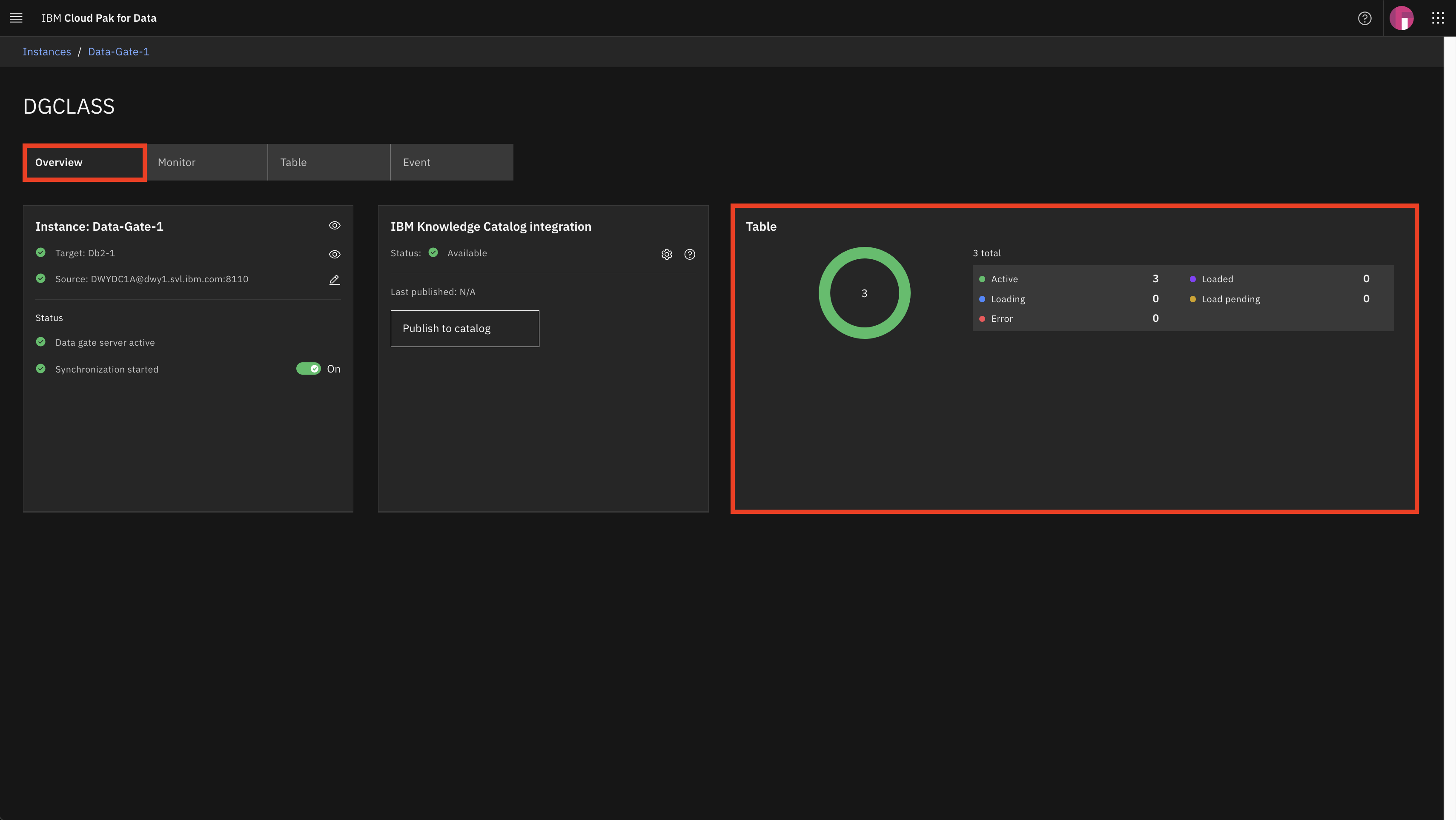Show Target Db2-1 details with the eye icon
The width and height of the screenshot is (1456, 820).
[x=335, y=254]
